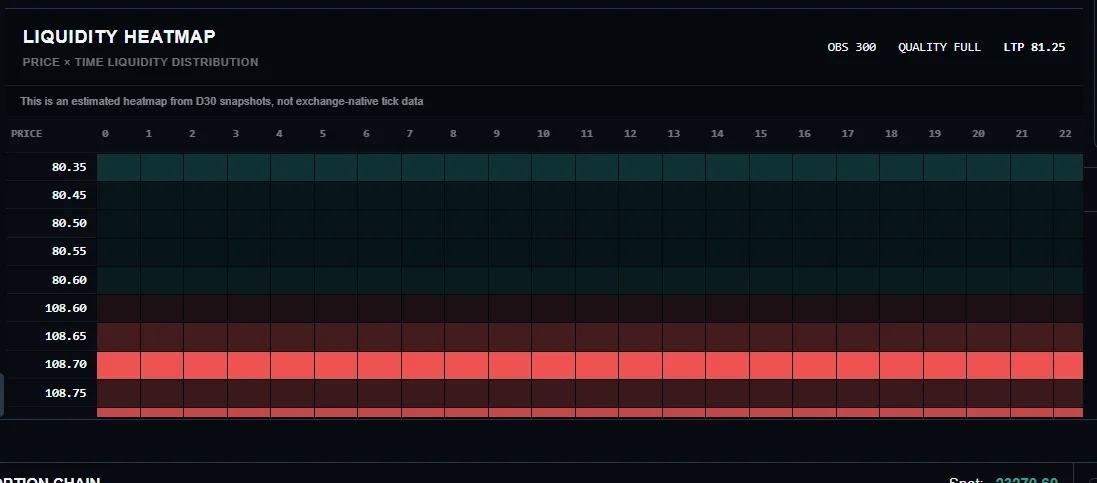Click time column header 9
The height and width of the screenshot is (483, 1097).
tap(497, 134)
